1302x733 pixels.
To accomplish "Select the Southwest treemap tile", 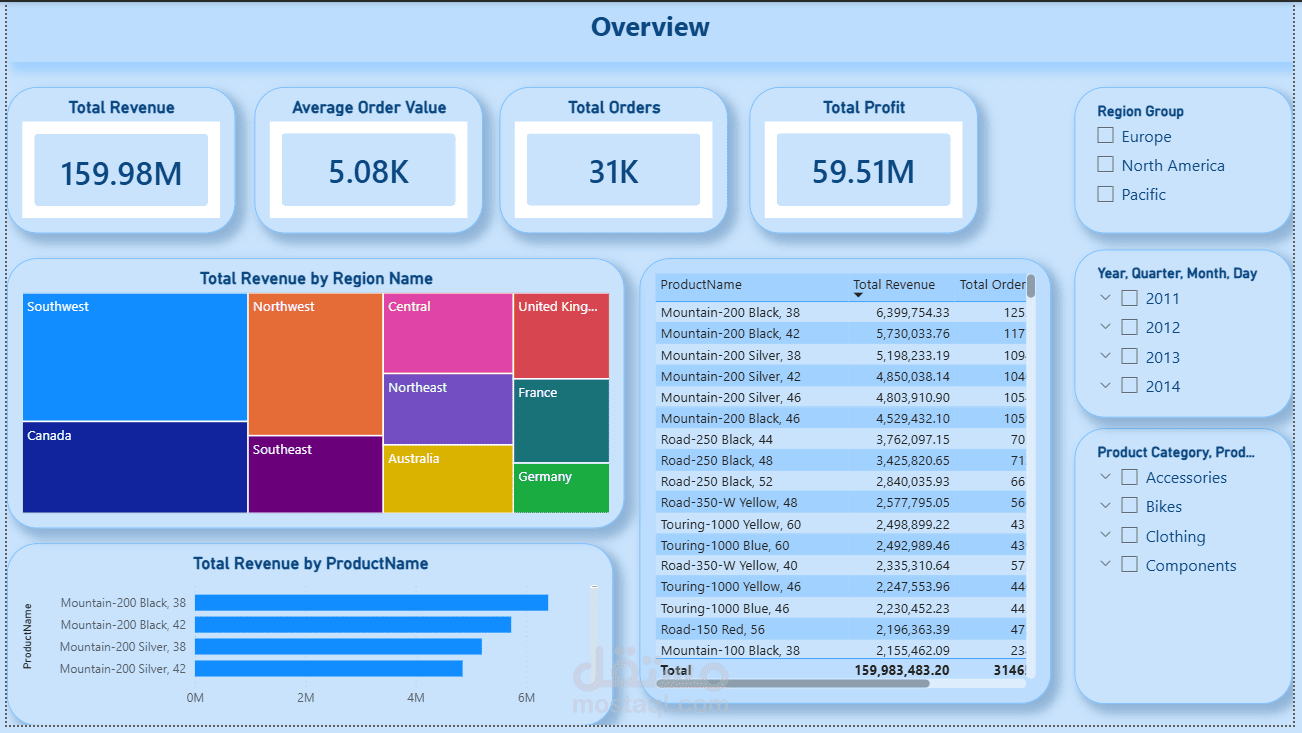I will (x=135, y=357).
